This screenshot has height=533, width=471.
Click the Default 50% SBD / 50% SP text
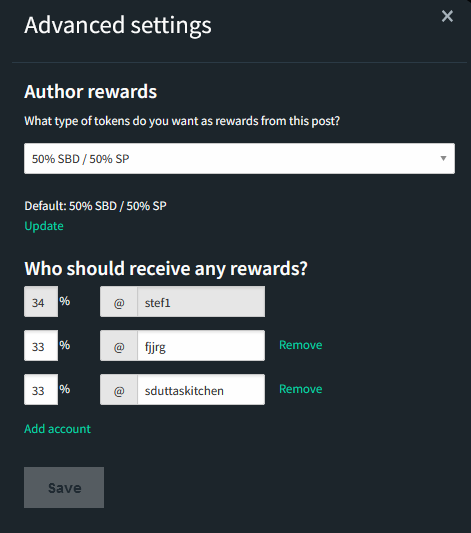95,206
